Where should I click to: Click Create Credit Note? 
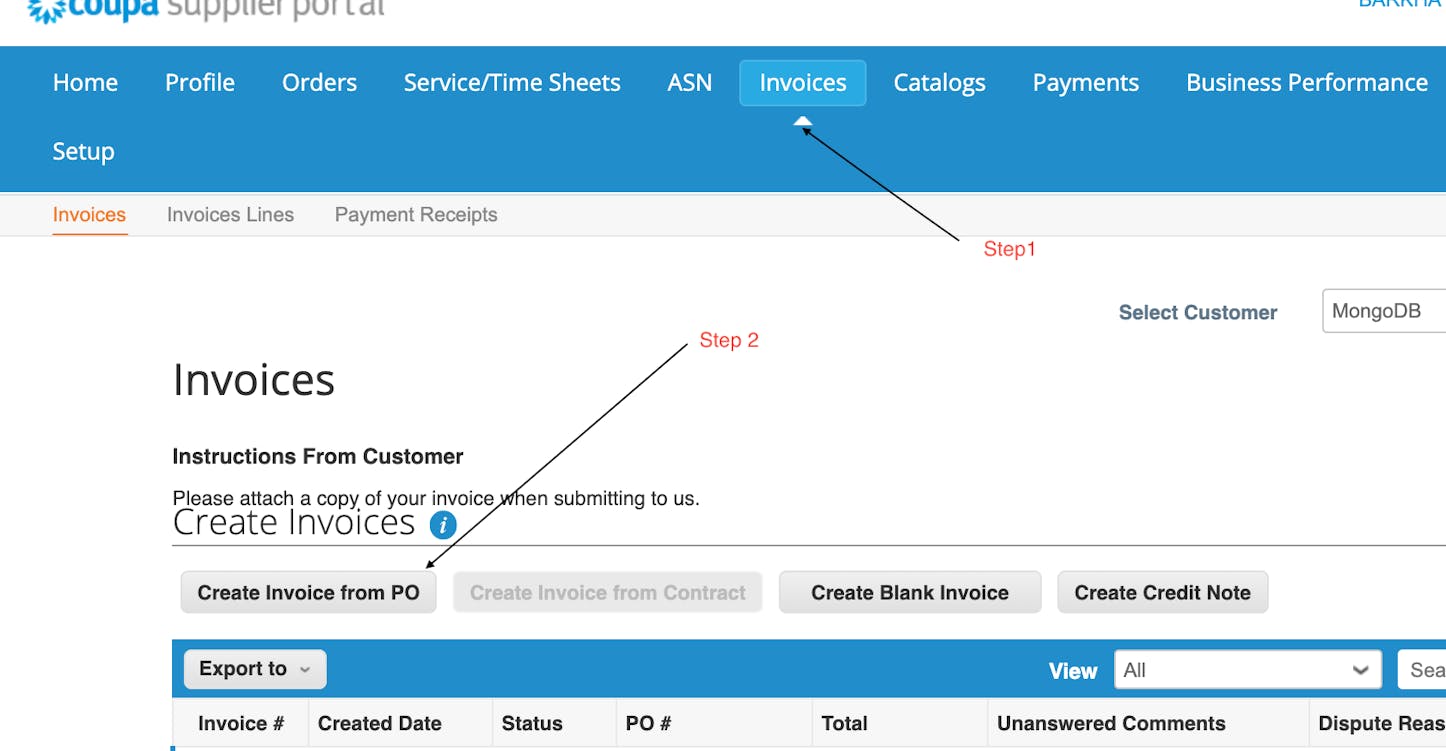(x=1162, y=592)
